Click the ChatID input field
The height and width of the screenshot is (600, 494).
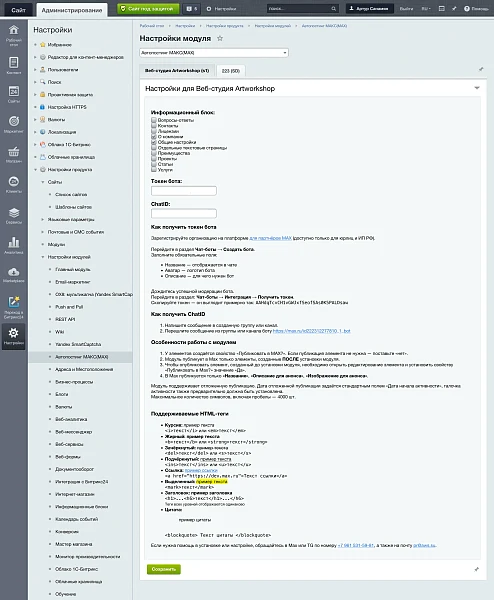click(184, 213)
